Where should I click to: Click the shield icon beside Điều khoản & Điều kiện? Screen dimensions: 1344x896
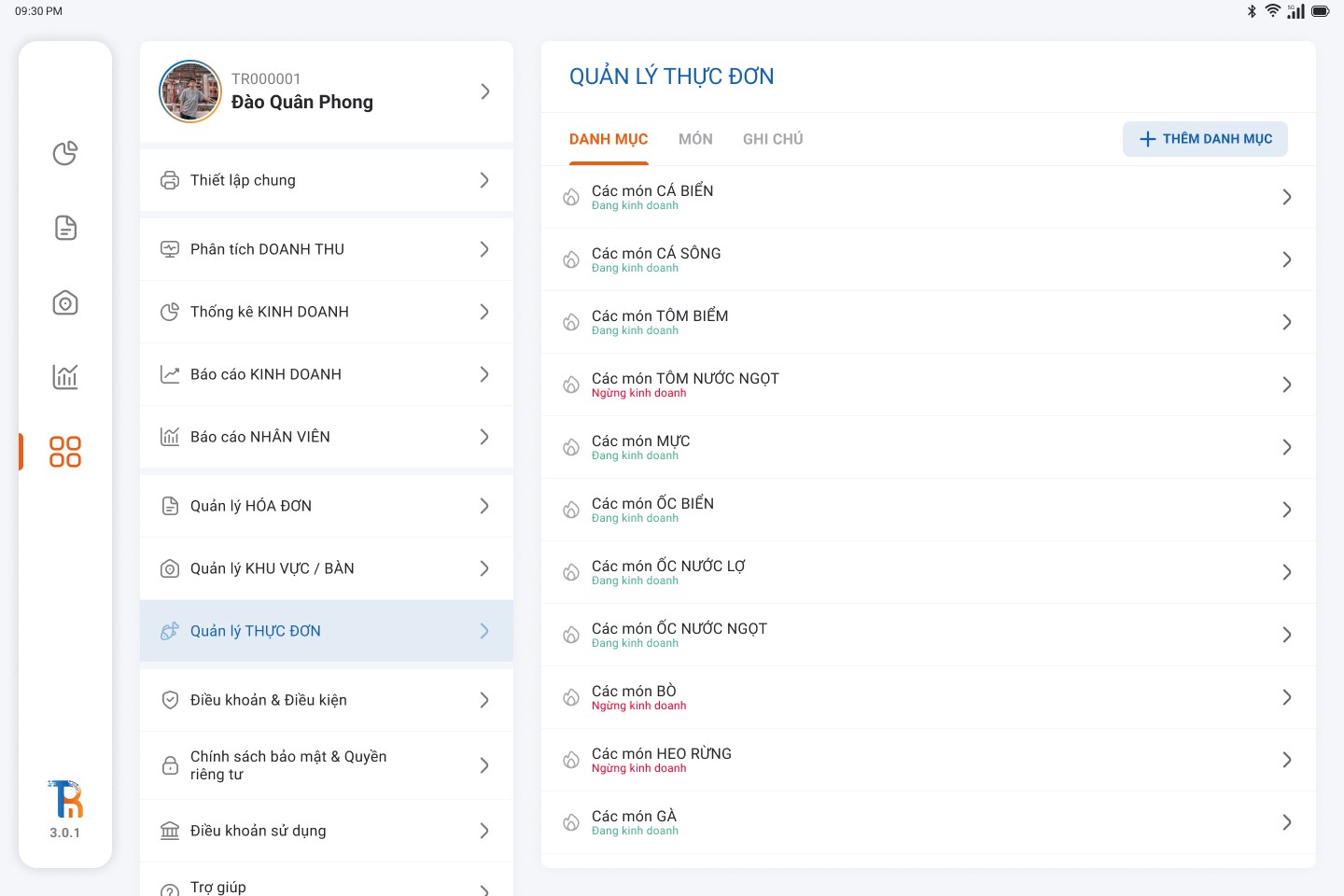click(x=170, y=700)
